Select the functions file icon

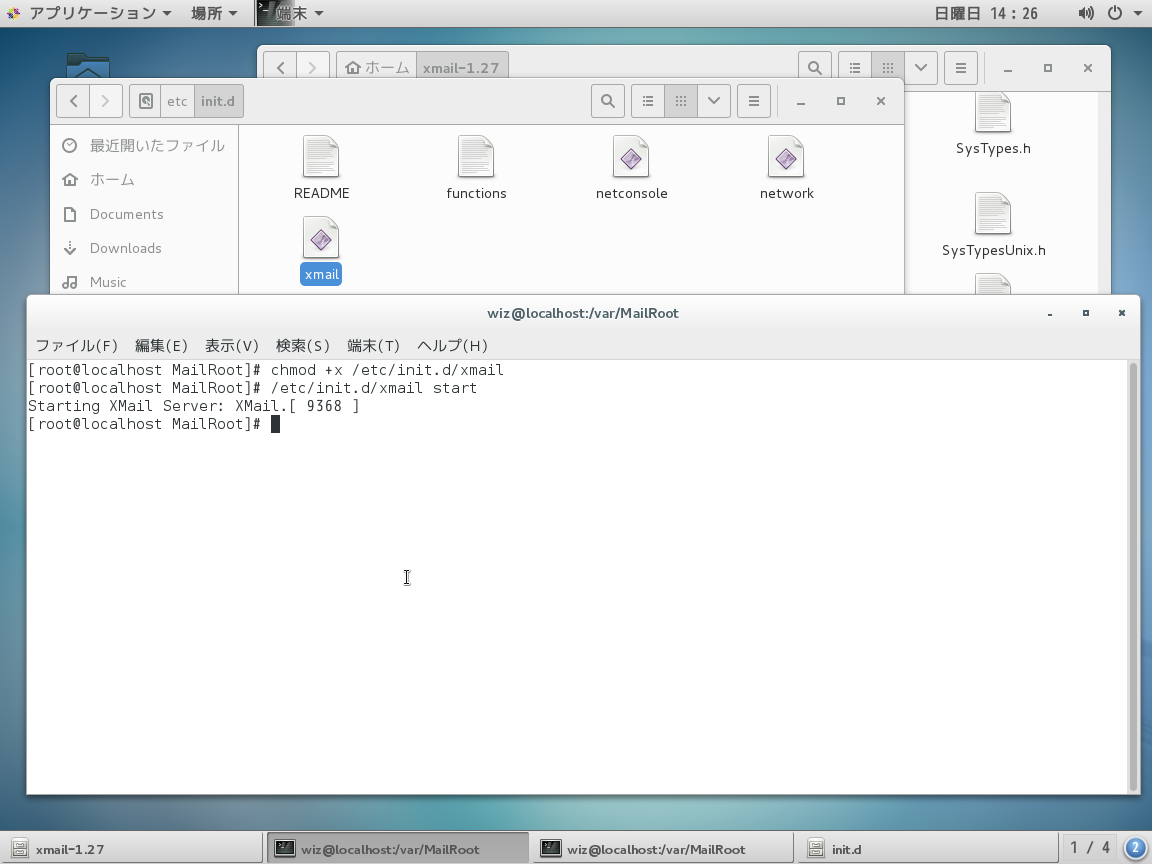pos(476,168)
